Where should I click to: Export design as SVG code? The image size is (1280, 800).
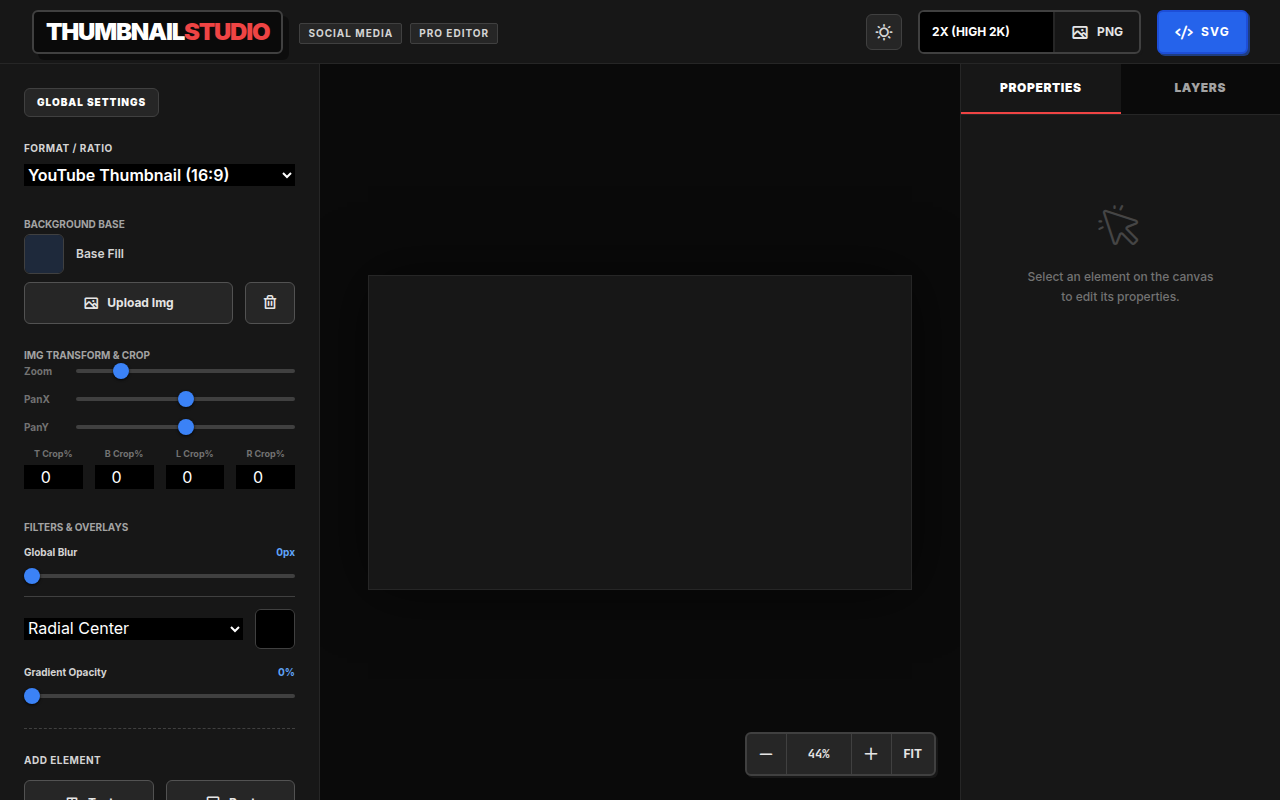[1202, 32]
